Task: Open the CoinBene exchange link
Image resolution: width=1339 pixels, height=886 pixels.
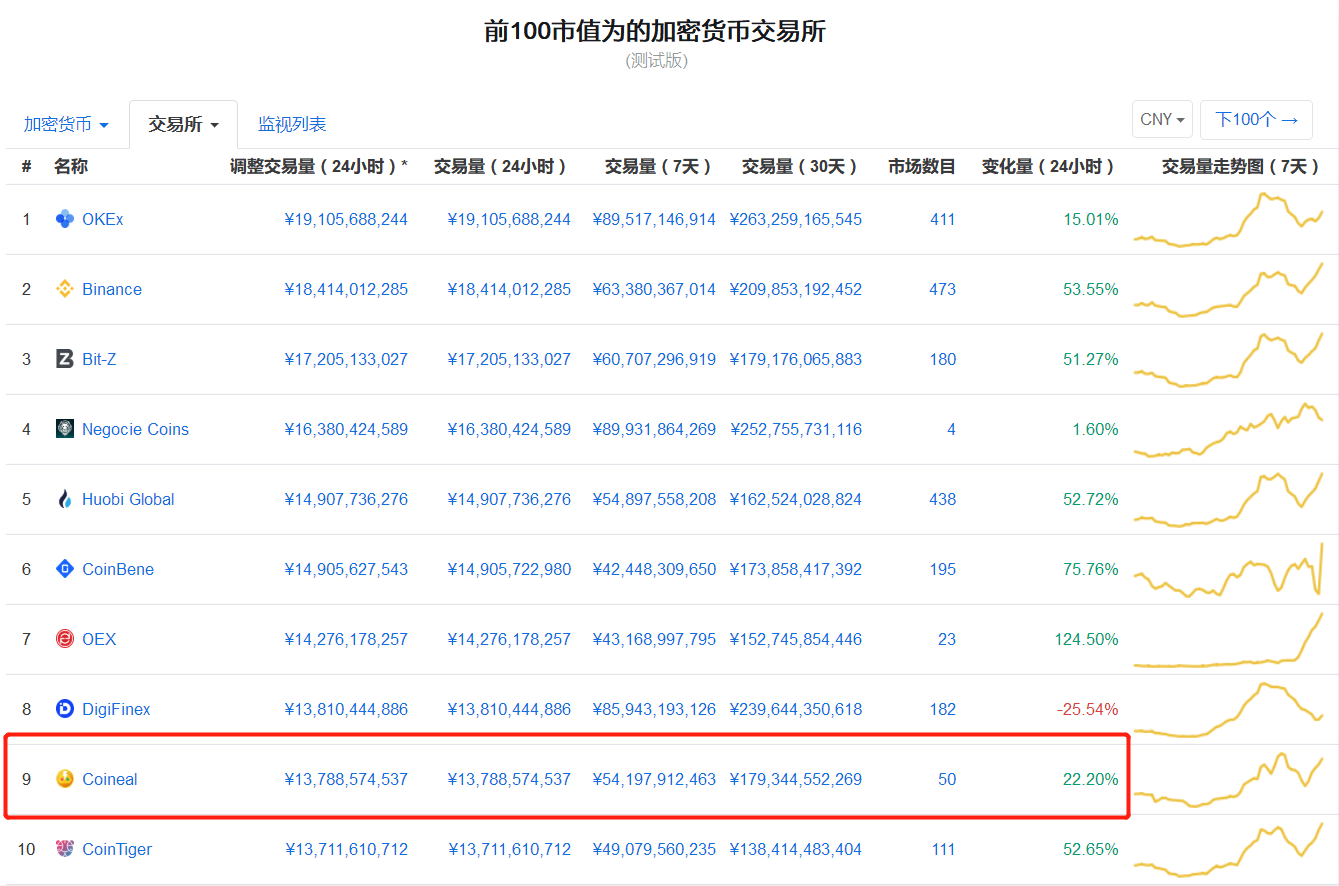Action: pos(118,569)
